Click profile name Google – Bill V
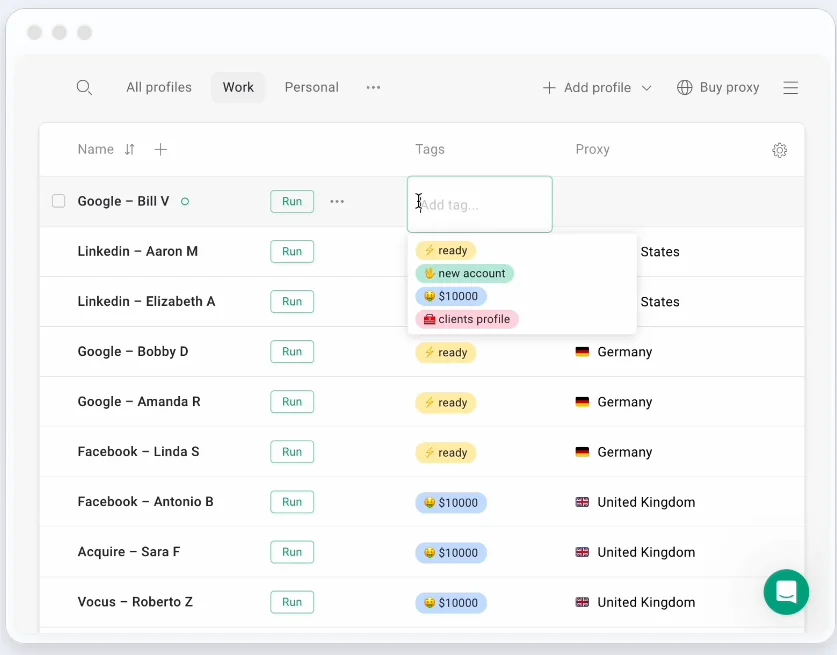This screenshot has width=837, height=655. [x=123, y=201]
